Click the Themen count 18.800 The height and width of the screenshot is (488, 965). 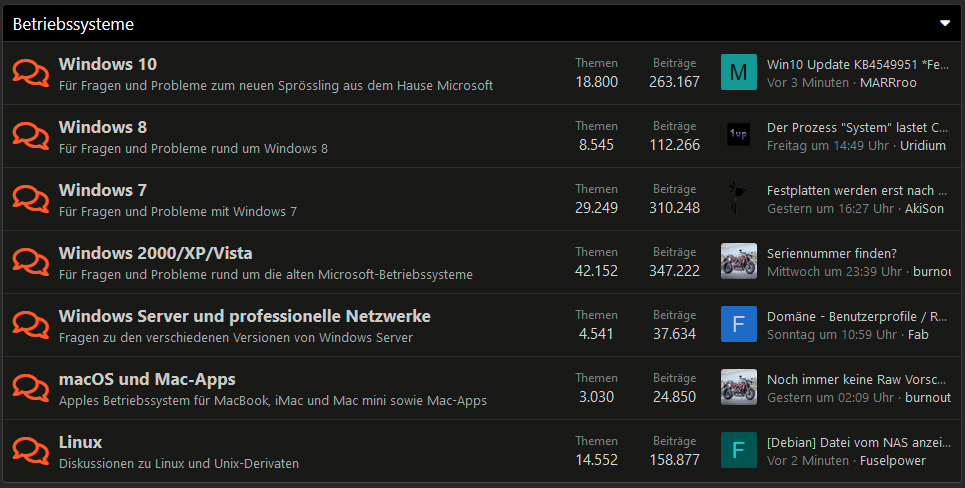tap(596, 82)
